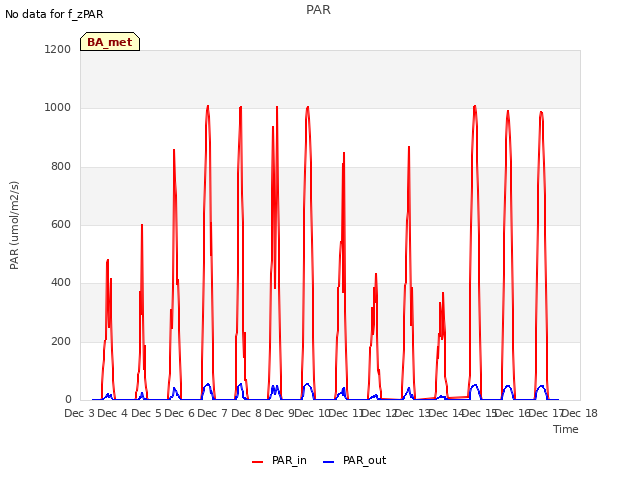Click the Dec 4 x-axis label
Screen dimensions: 640x480
113,413
